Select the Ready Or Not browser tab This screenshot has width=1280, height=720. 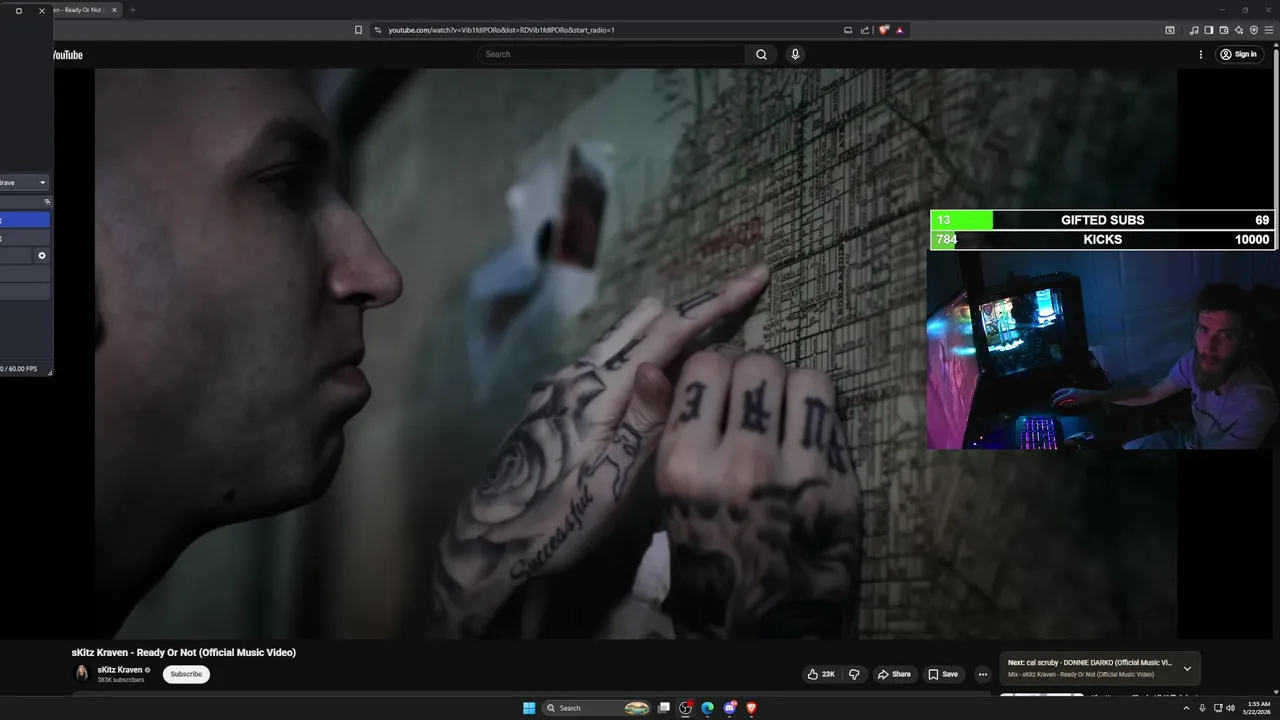tap(85, 10)
